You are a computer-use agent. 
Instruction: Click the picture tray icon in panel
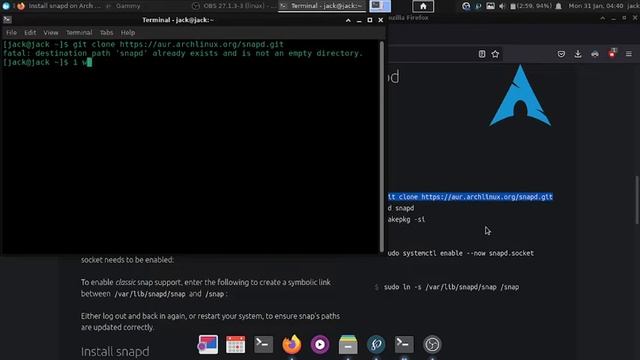pyautogui.click(x=490, y=6)
